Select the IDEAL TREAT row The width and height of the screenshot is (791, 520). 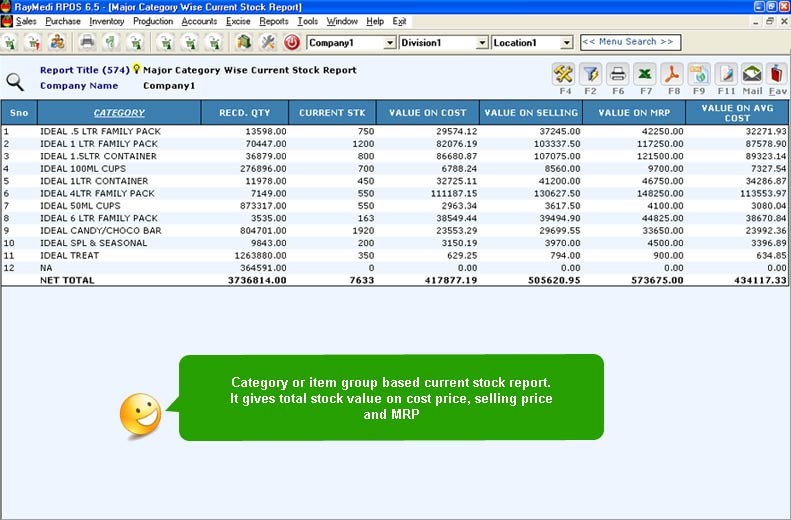[x=394, y=255]
